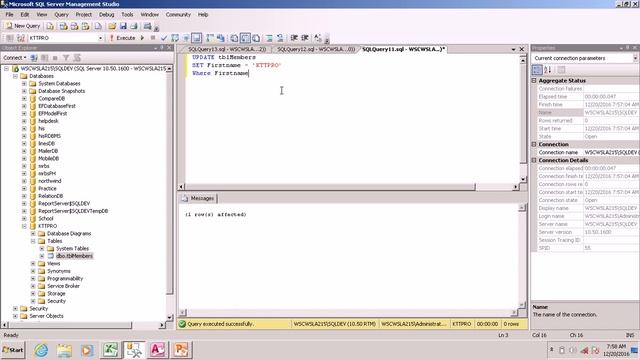Comment out the selected lines icon

pos(269,38)
